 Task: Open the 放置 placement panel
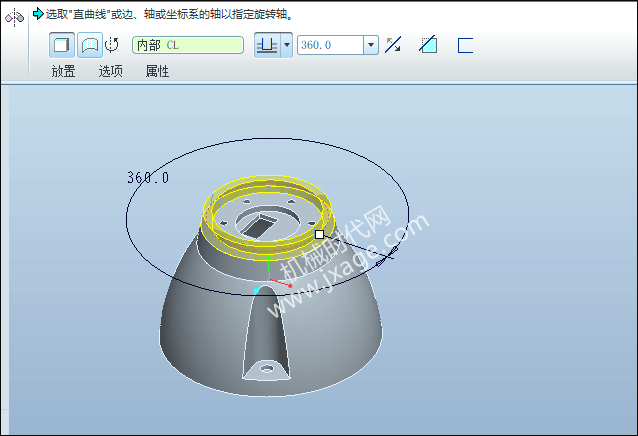click(63, 71)
